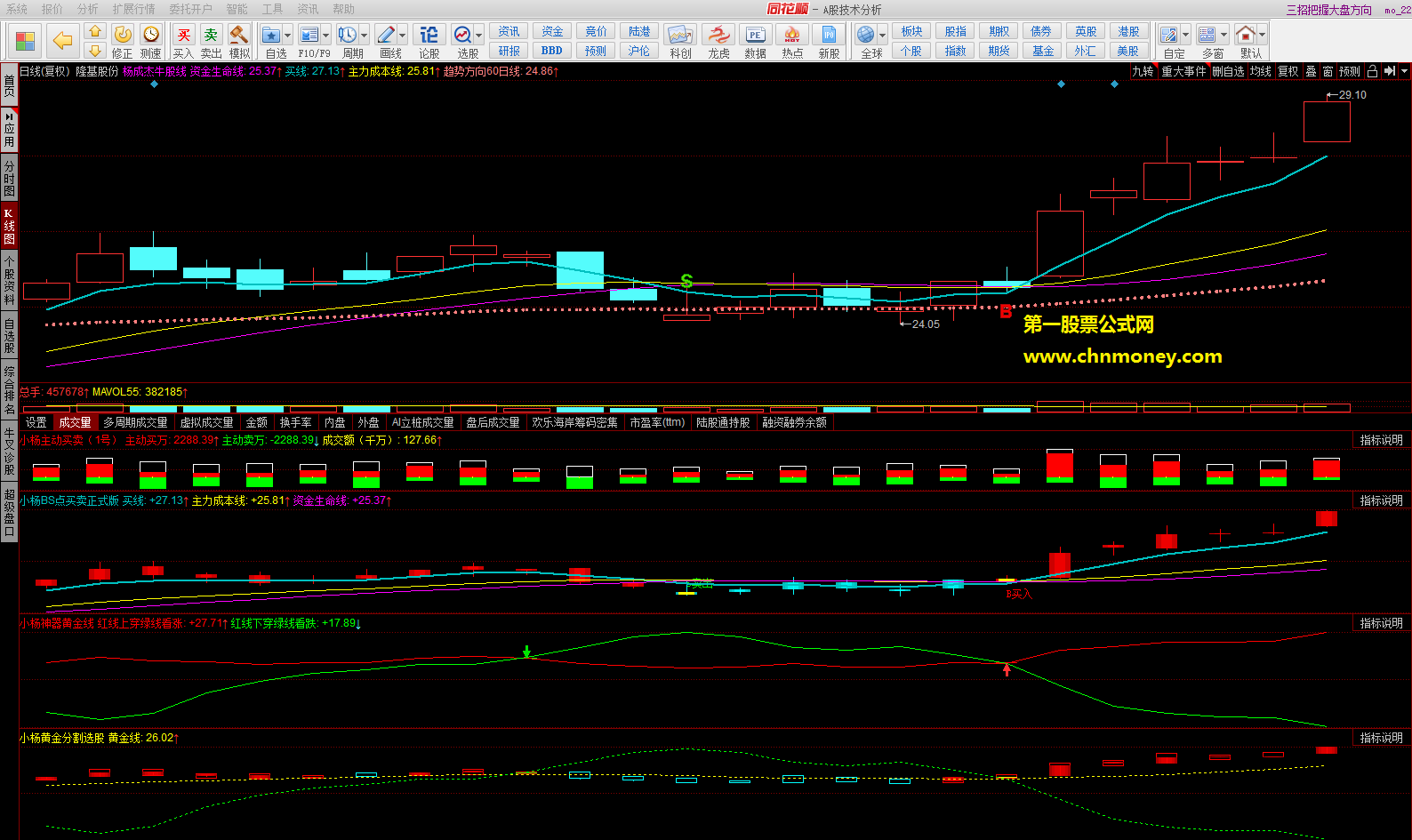Open the 分析 menu
1412x840 pixels.
pyautogui.click(x=87, y=9)
